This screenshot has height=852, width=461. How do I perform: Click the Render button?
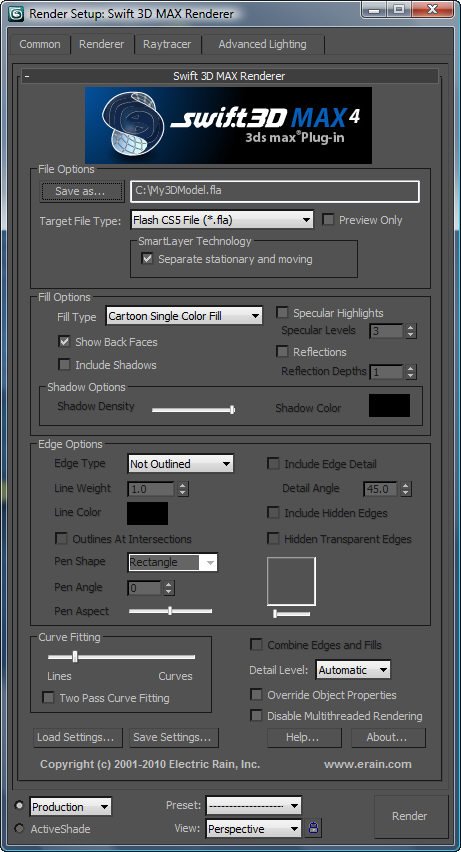coord(409,816)
